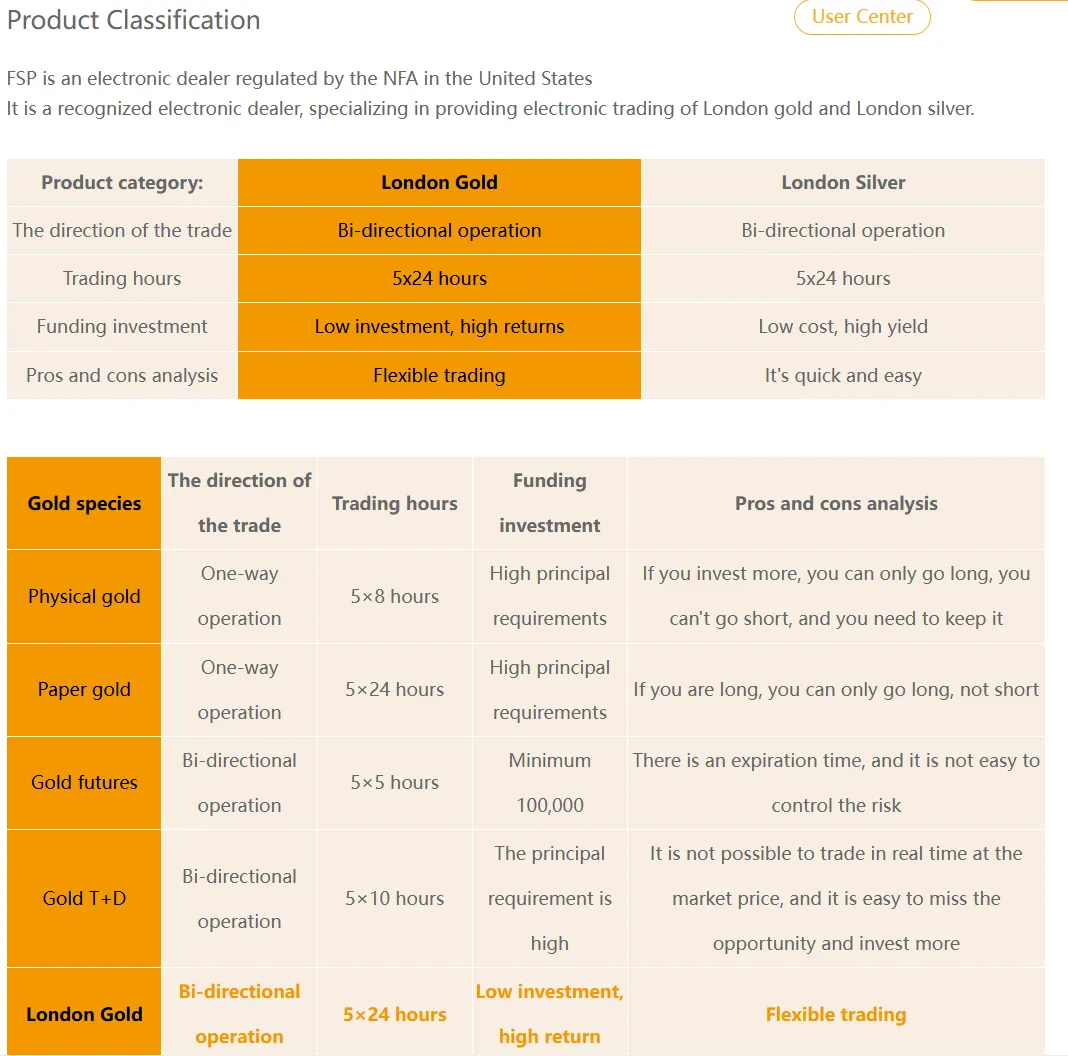Select the Physical gold row label
The height and width of the screenshot is (1056, 1068).
84,596
